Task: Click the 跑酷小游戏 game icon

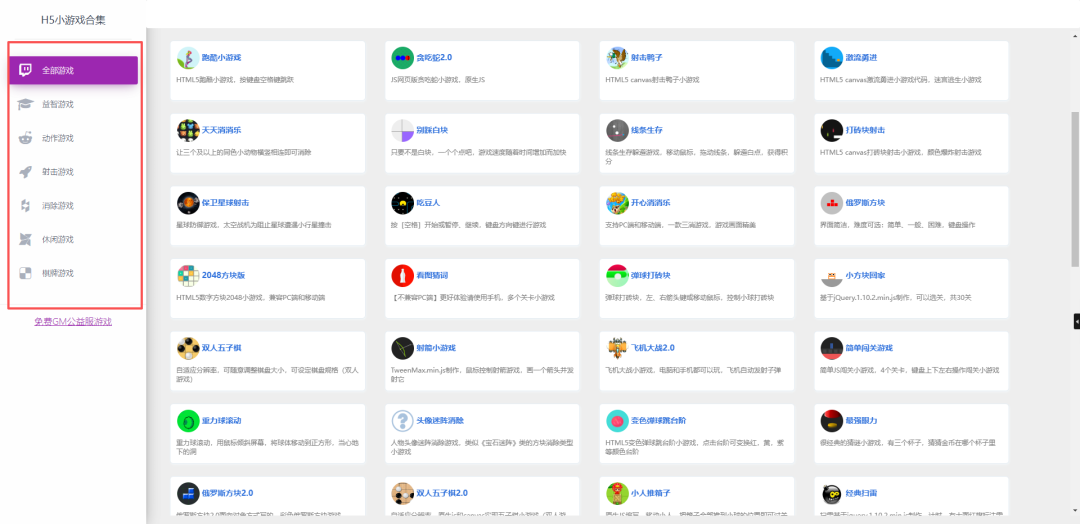Action: [187, 57]
